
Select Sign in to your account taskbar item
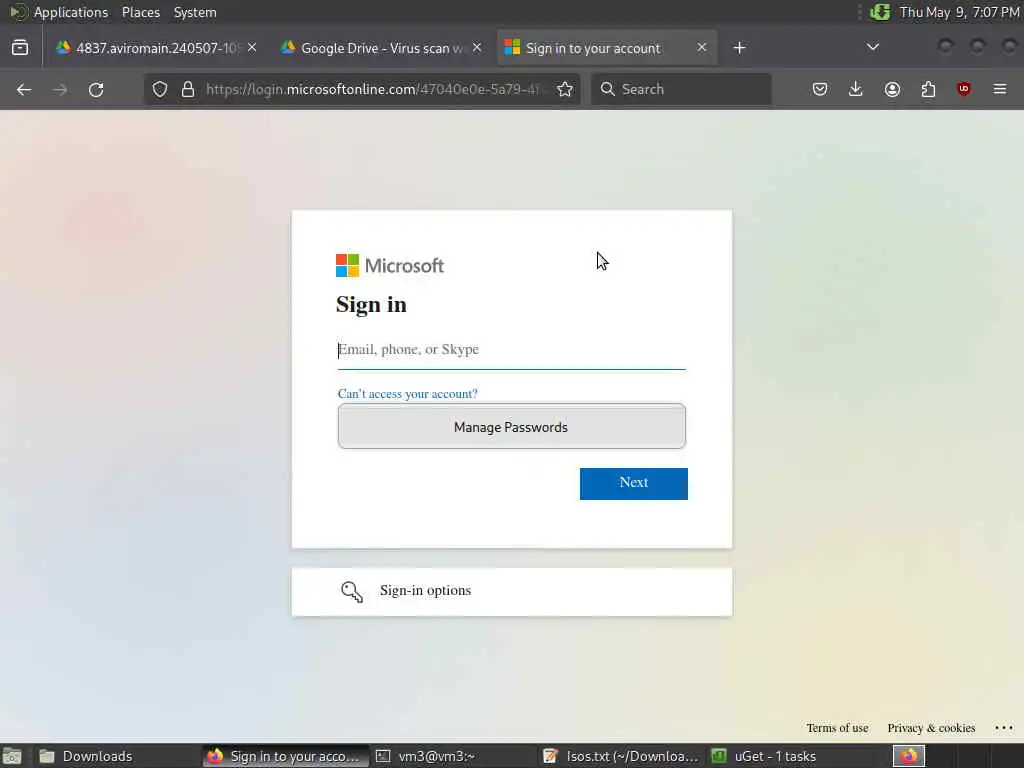tap(285, 756)
